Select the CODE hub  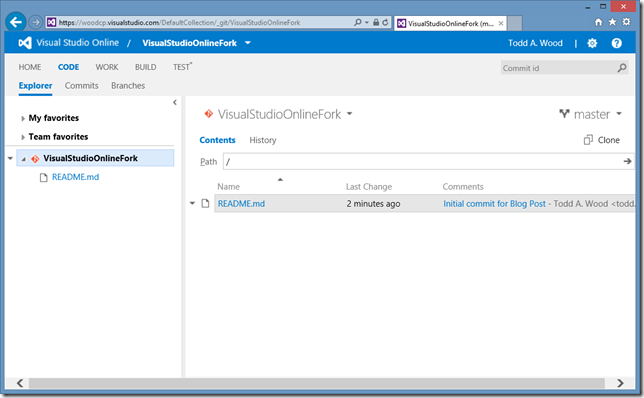(68, 67)
